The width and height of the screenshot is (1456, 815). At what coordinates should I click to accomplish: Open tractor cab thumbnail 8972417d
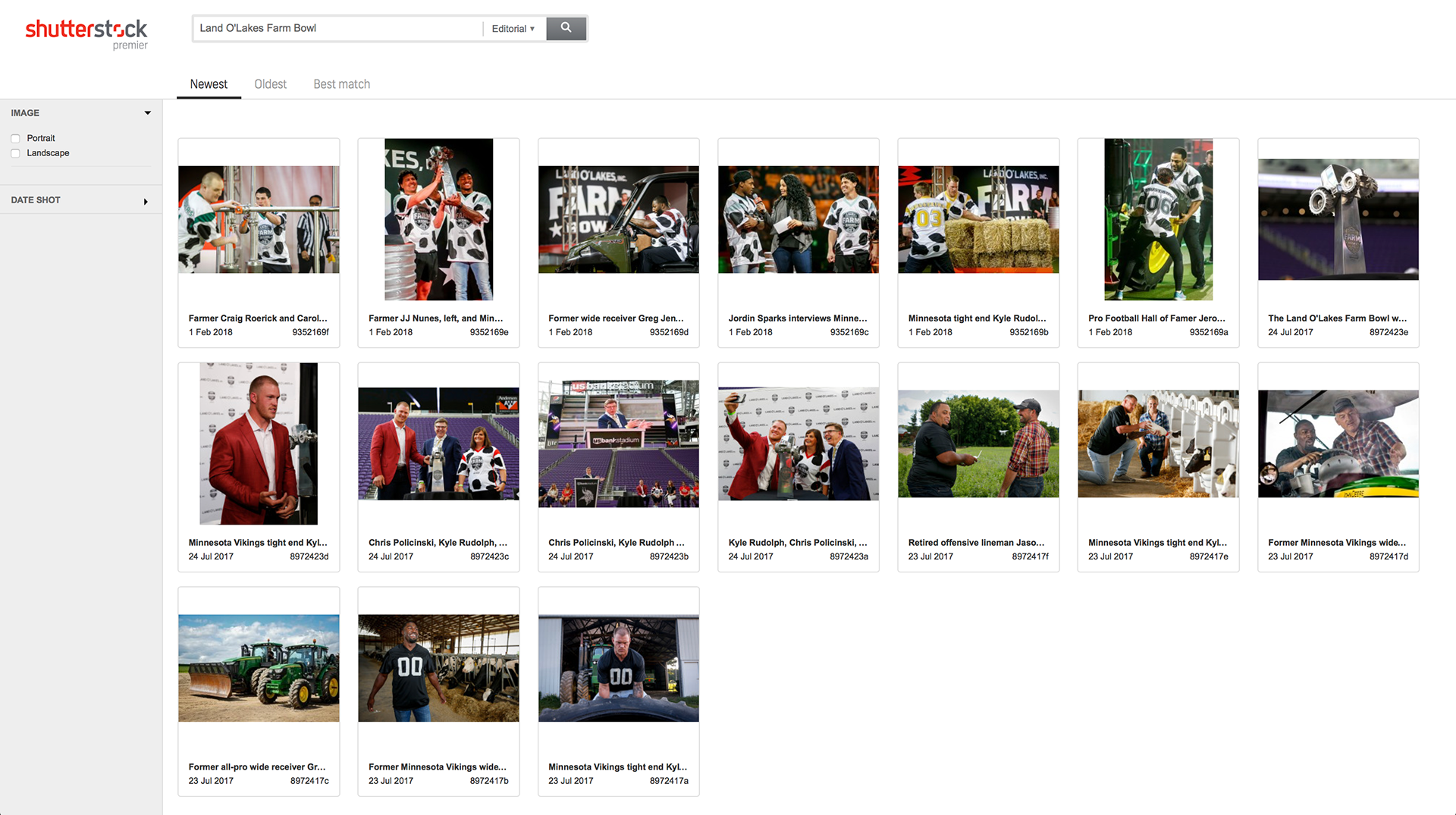(x=1338, y=444)
